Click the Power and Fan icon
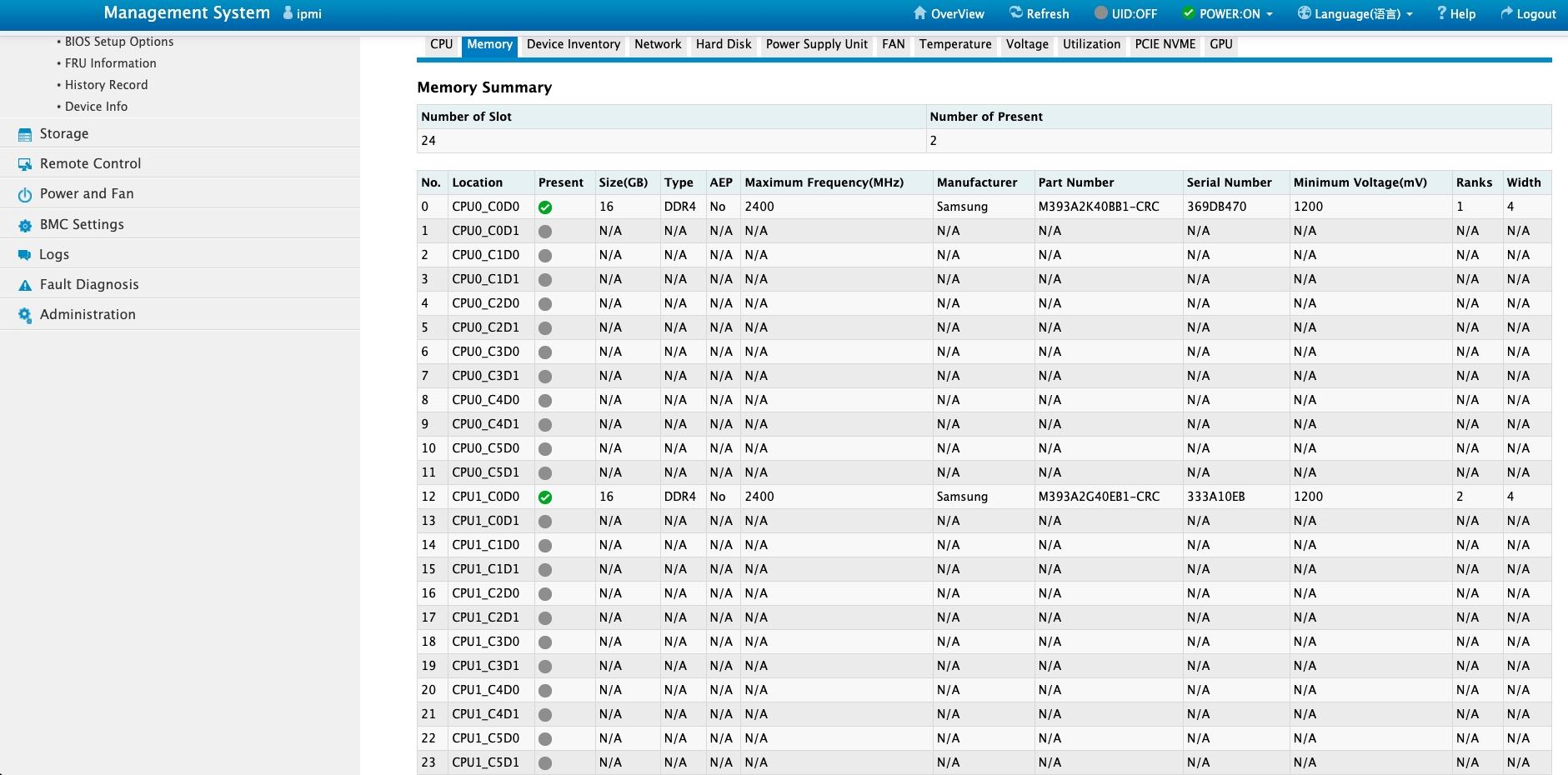1568x775 pixels. click(x=25, y=195)
